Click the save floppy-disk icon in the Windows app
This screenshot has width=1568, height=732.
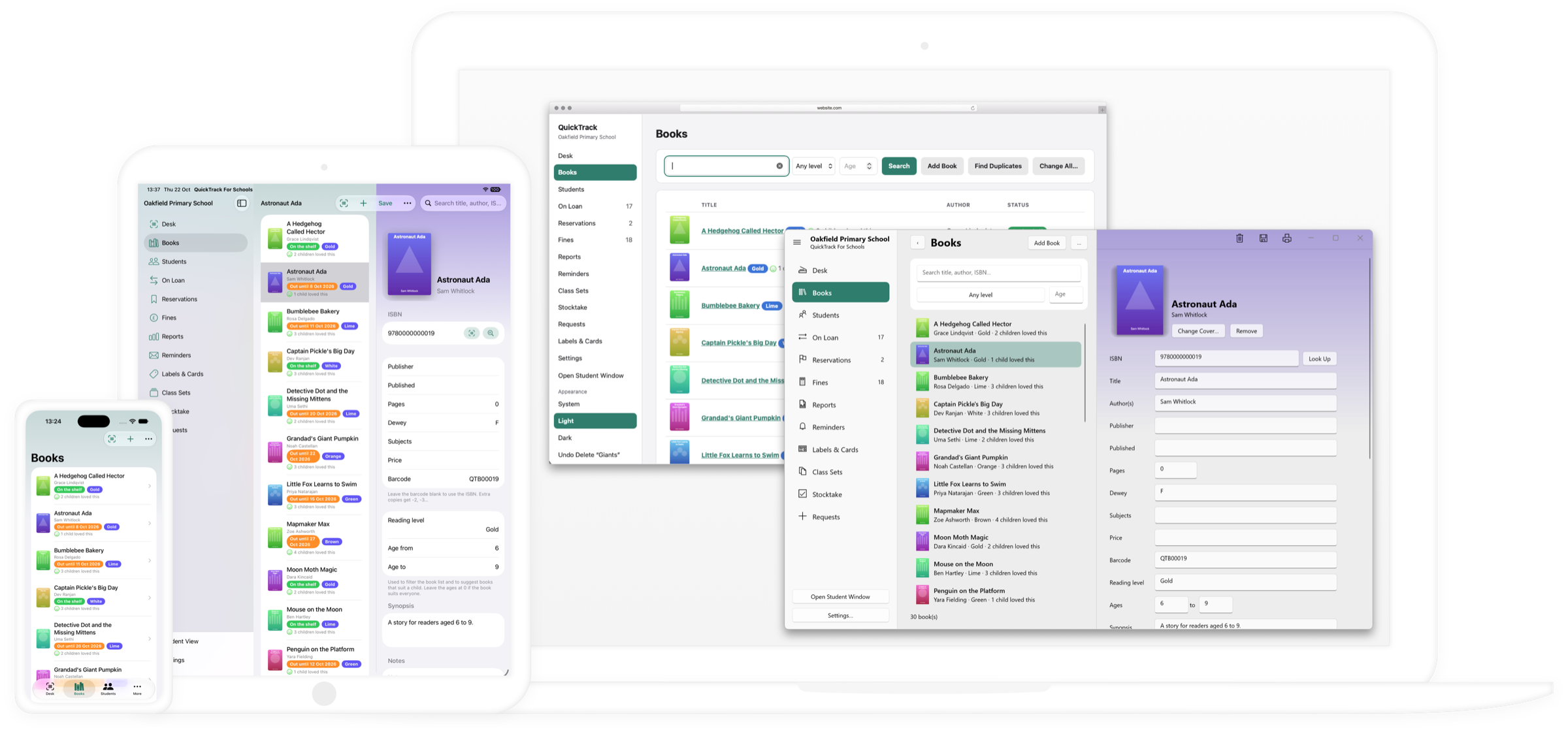[1263, 238]
